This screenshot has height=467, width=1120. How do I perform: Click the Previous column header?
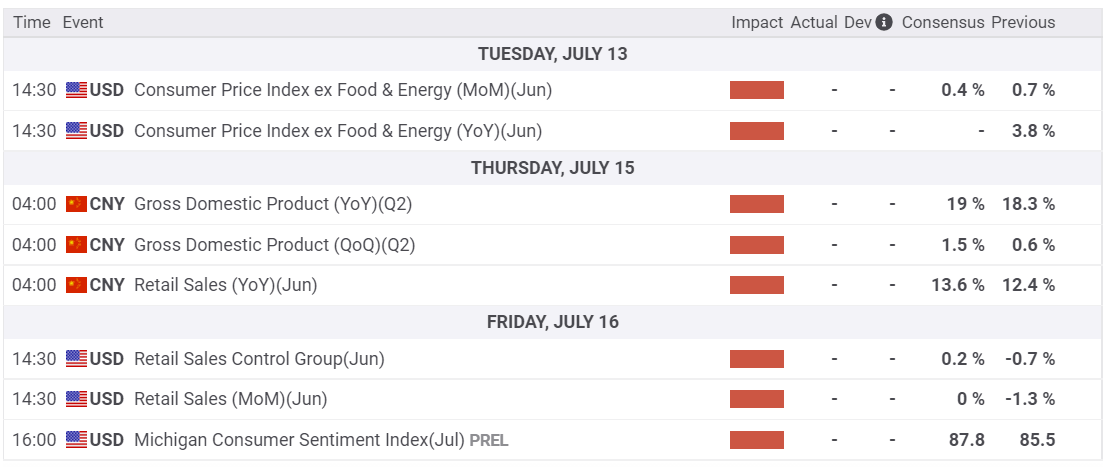click(x=1023, y=22)
